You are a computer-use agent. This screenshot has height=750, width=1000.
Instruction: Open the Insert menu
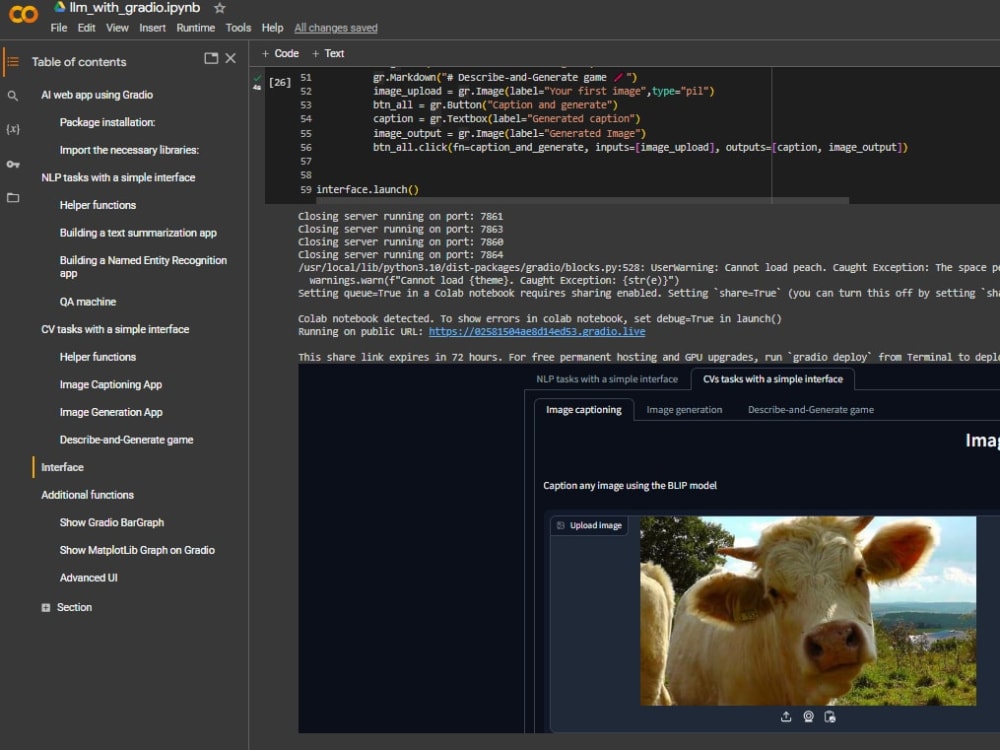(x=152, y=28)
